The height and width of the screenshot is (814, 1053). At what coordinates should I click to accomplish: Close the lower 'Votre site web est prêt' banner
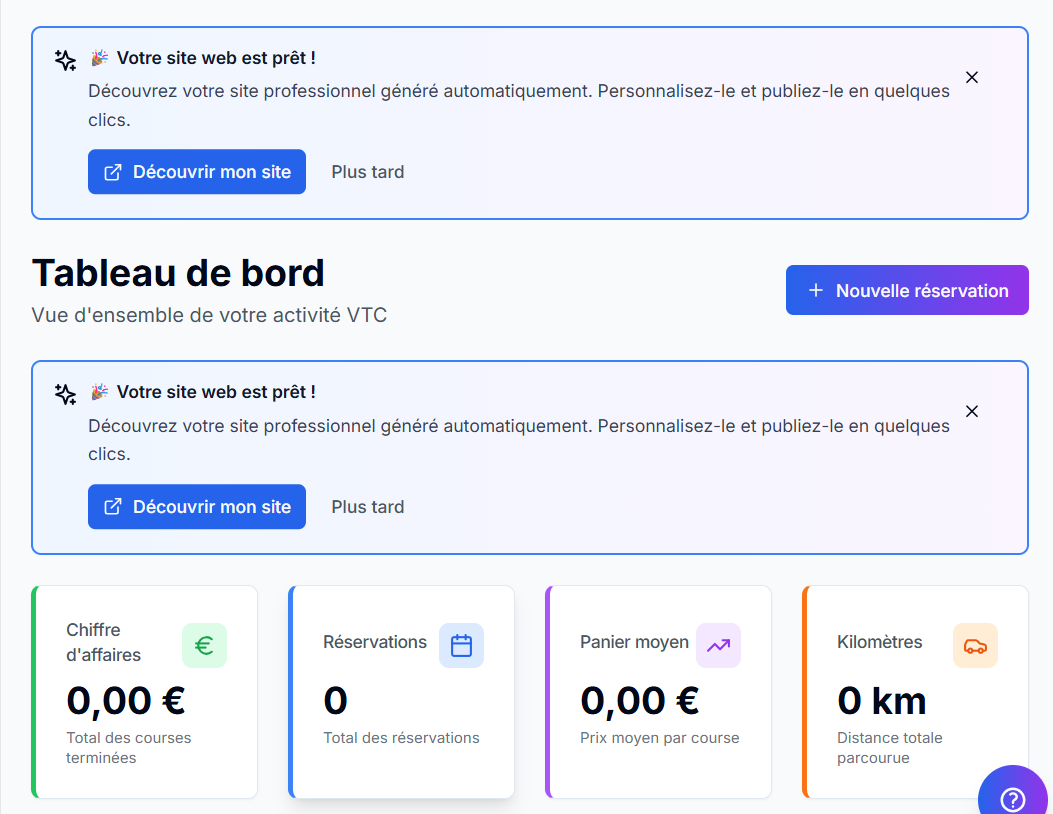(971, 410)
